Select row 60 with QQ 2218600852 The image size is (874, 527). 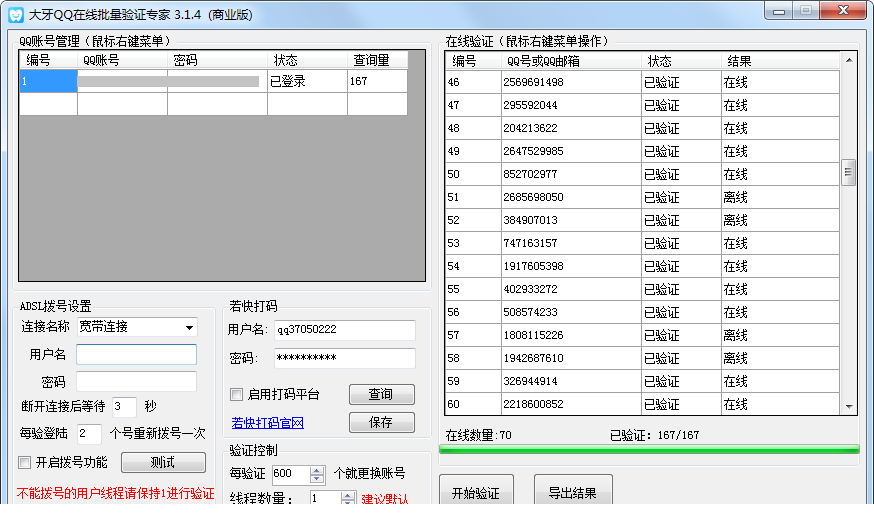click(x=643, y=404)
